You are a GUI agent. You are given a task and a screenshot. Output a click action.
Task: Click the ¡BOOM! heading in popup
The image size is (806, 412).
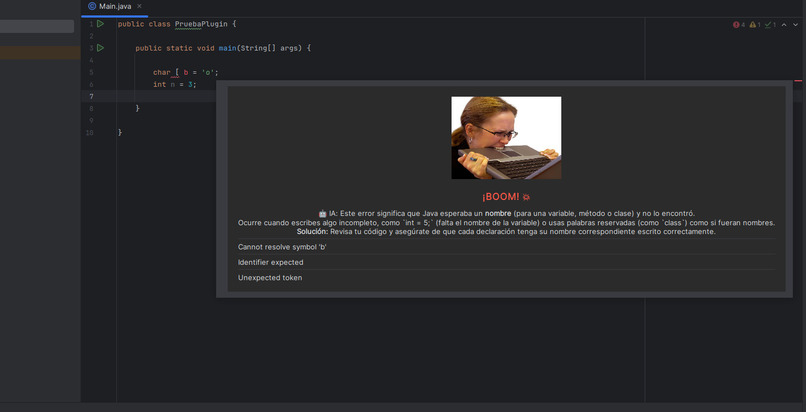pos(506,197)
